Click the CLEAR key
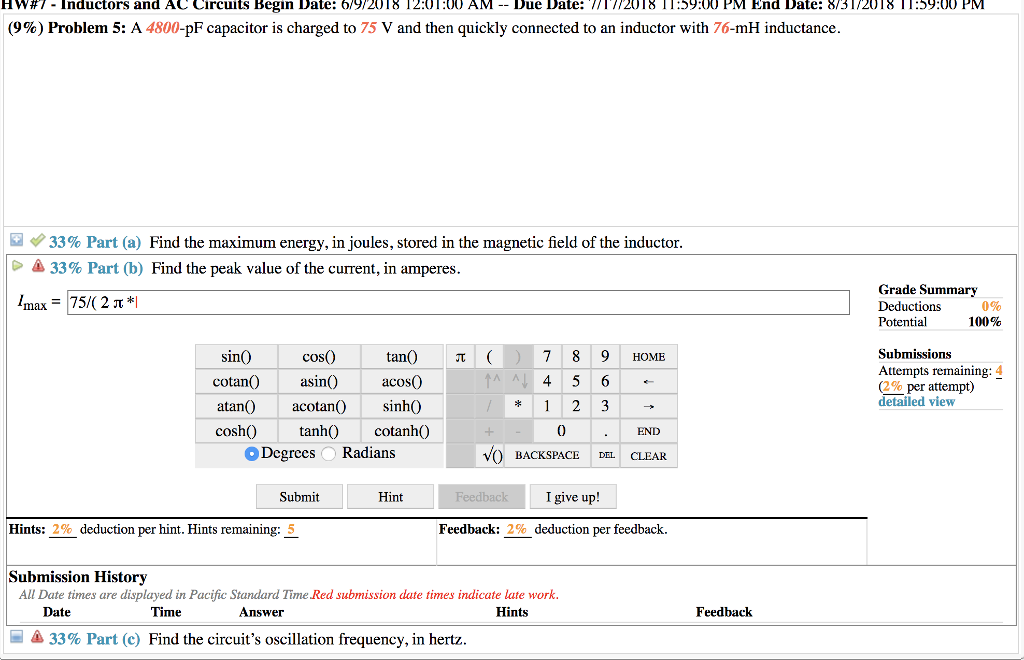Viewport: 1024px width, 660px height. [x=648, y=456]
